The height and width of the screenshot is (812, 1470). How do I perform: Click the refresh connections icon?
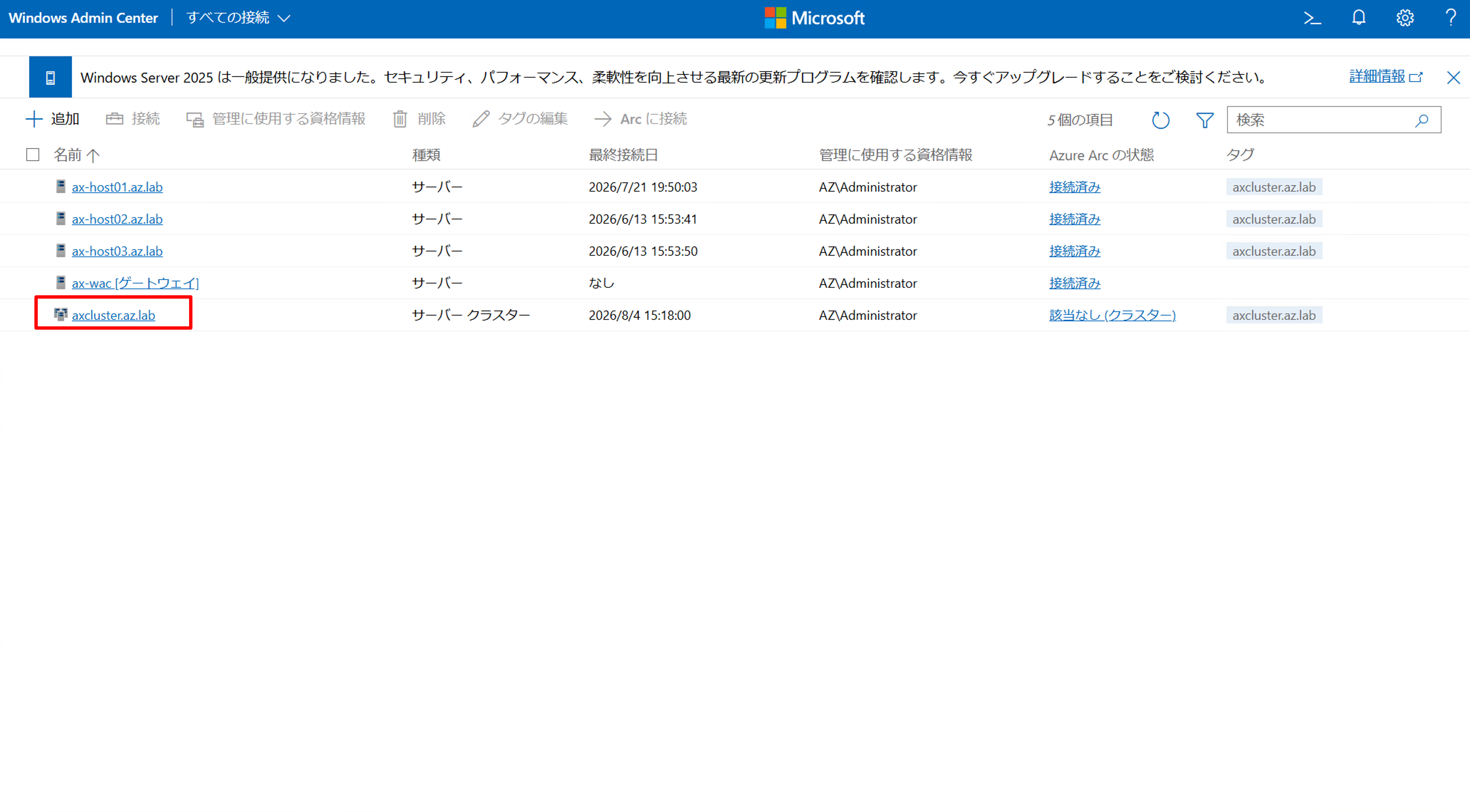coord(1160,120)
